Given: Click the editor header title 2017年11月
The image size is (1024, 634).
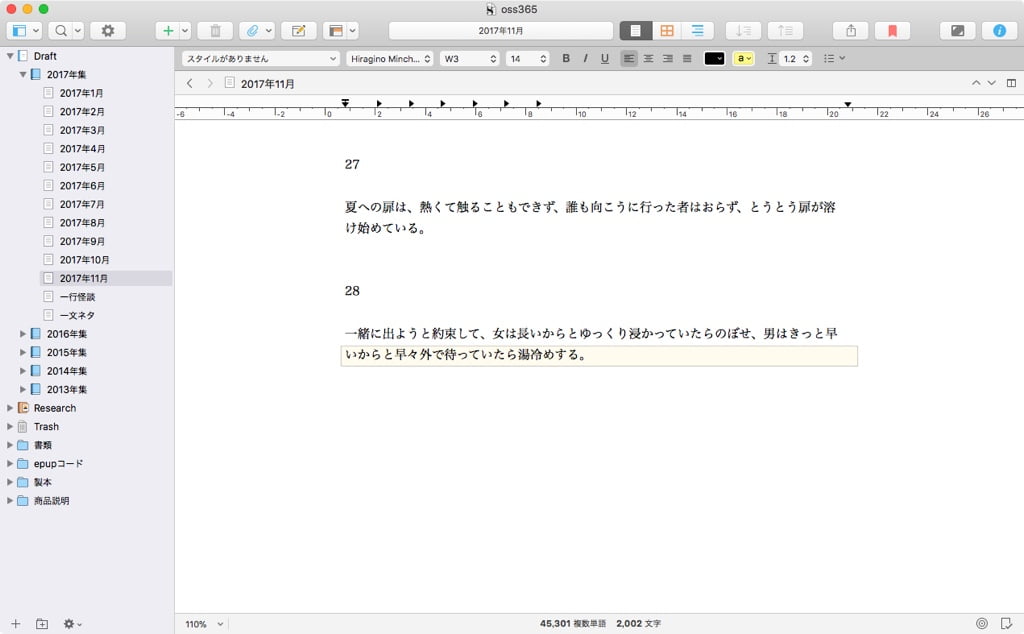Looking at the screenshot, I should click(268, 84).
